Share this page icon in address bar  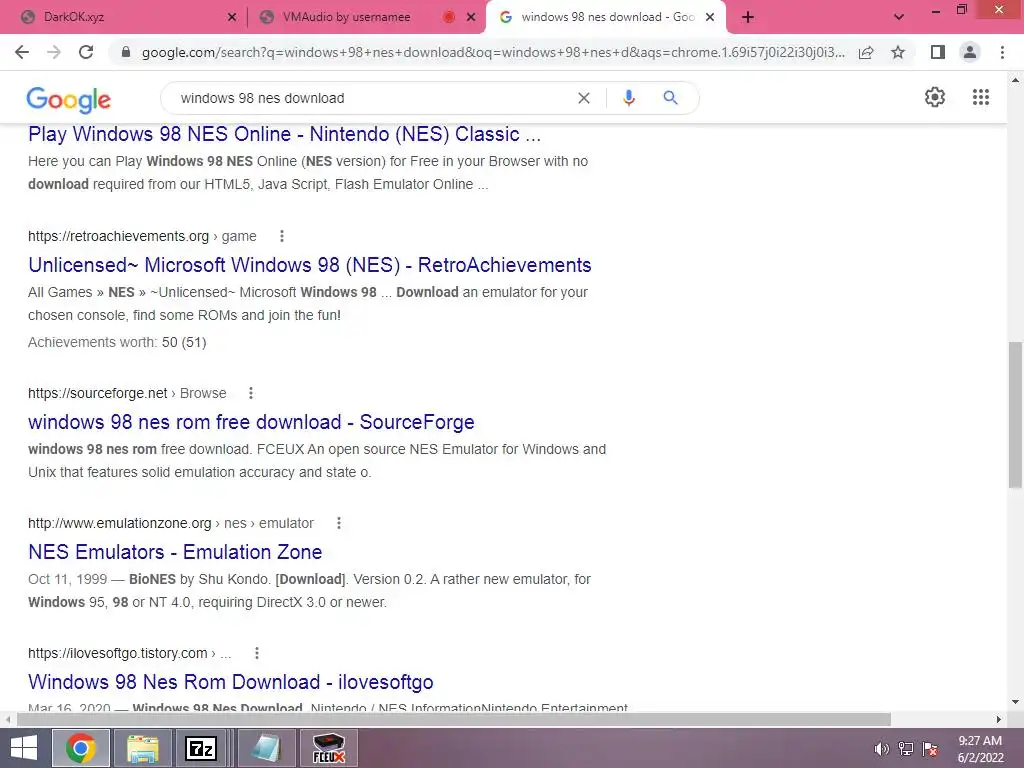pyautogui.click(x=866, y=52)
